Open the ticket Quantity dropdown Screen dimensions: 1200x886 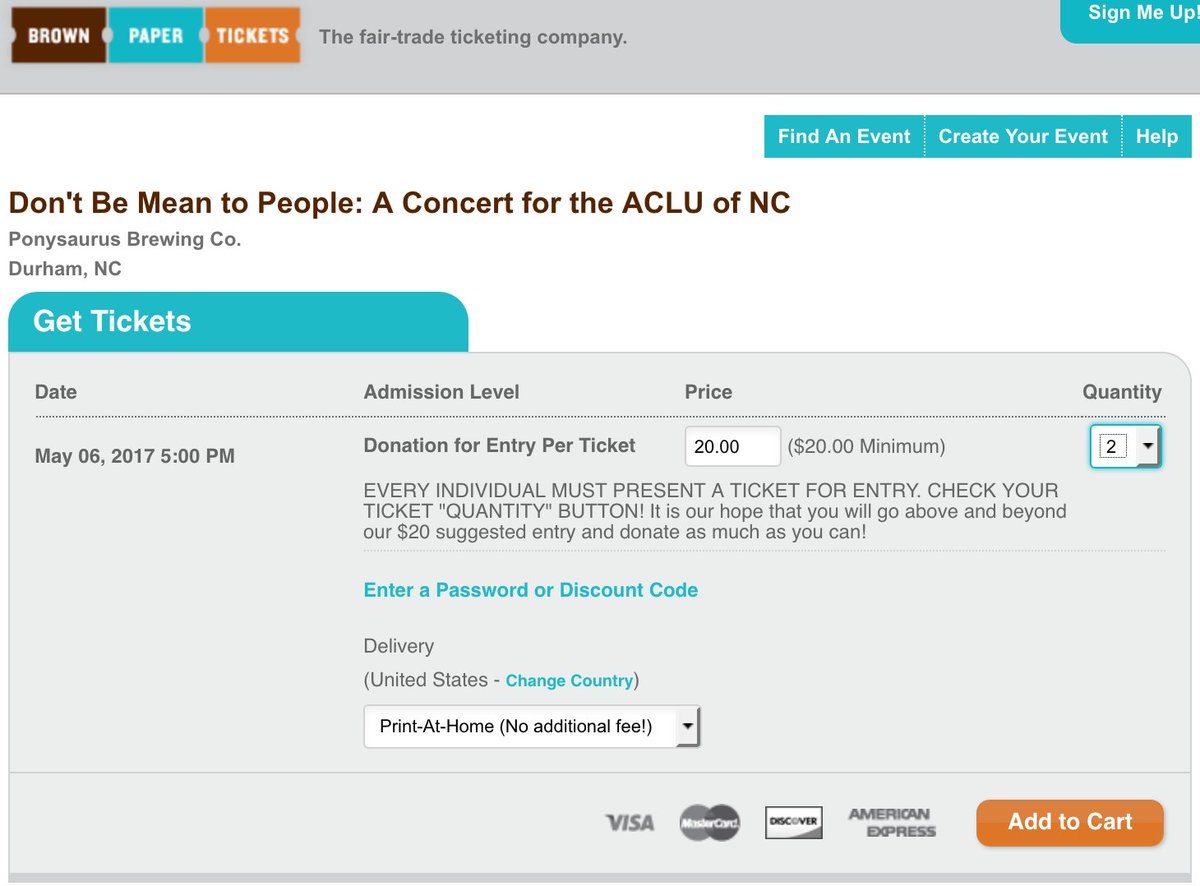click(1126, 447)
